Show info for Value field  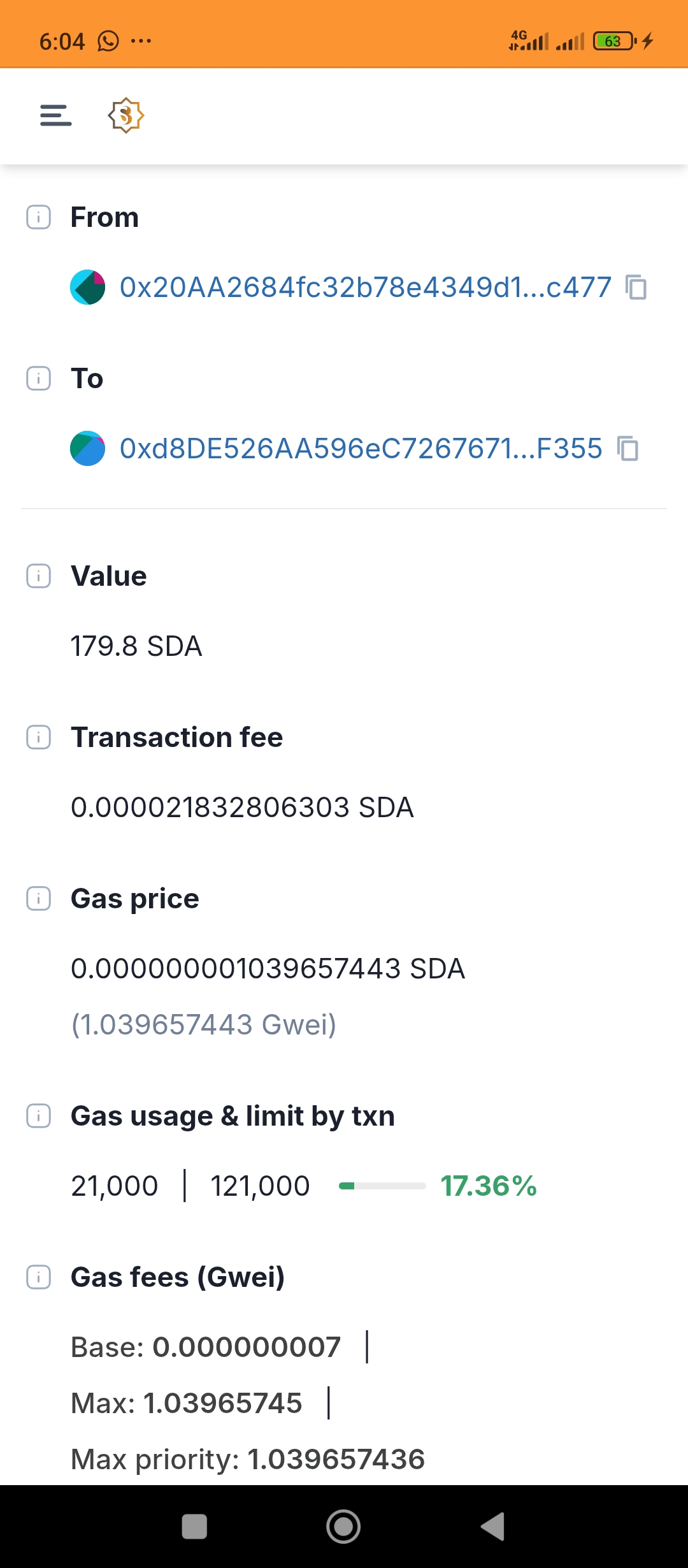click(38, 576)
